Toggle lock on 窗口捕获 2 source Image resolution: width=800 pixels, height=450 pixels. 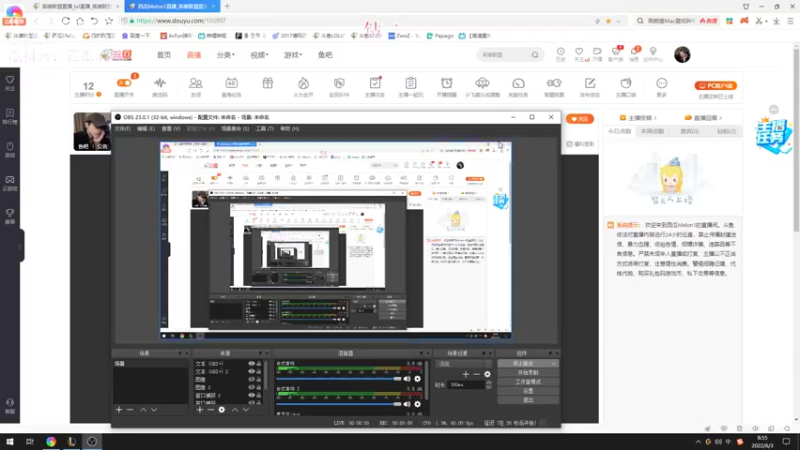[x=259, y=395]
